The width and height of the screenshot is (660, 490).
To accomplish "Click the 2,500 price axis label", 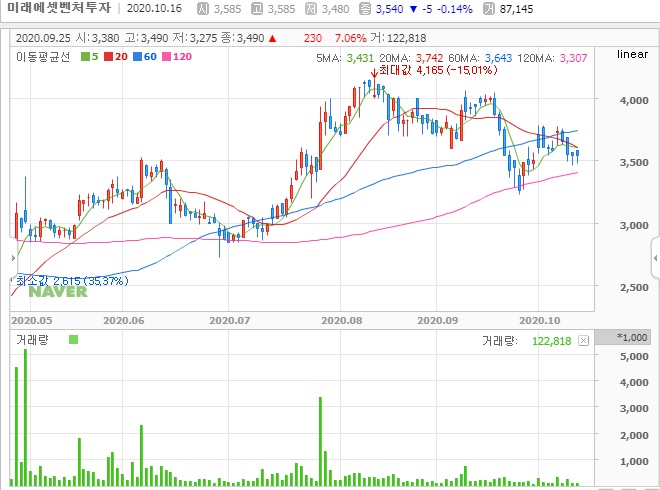I will click(634, 288).
